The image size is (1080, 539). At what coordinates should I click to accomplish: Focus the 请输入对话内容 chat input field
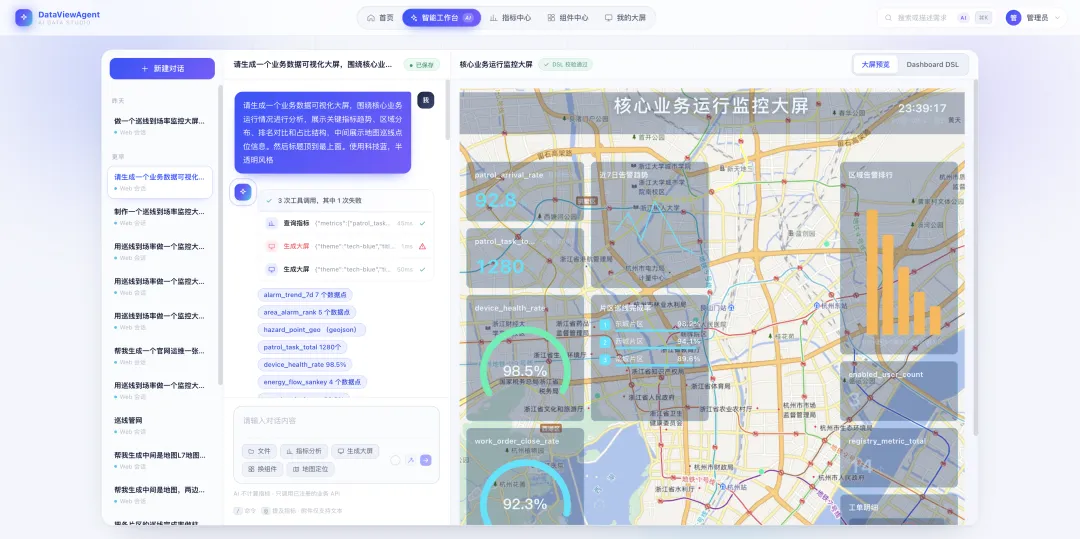tap(336, 421)
